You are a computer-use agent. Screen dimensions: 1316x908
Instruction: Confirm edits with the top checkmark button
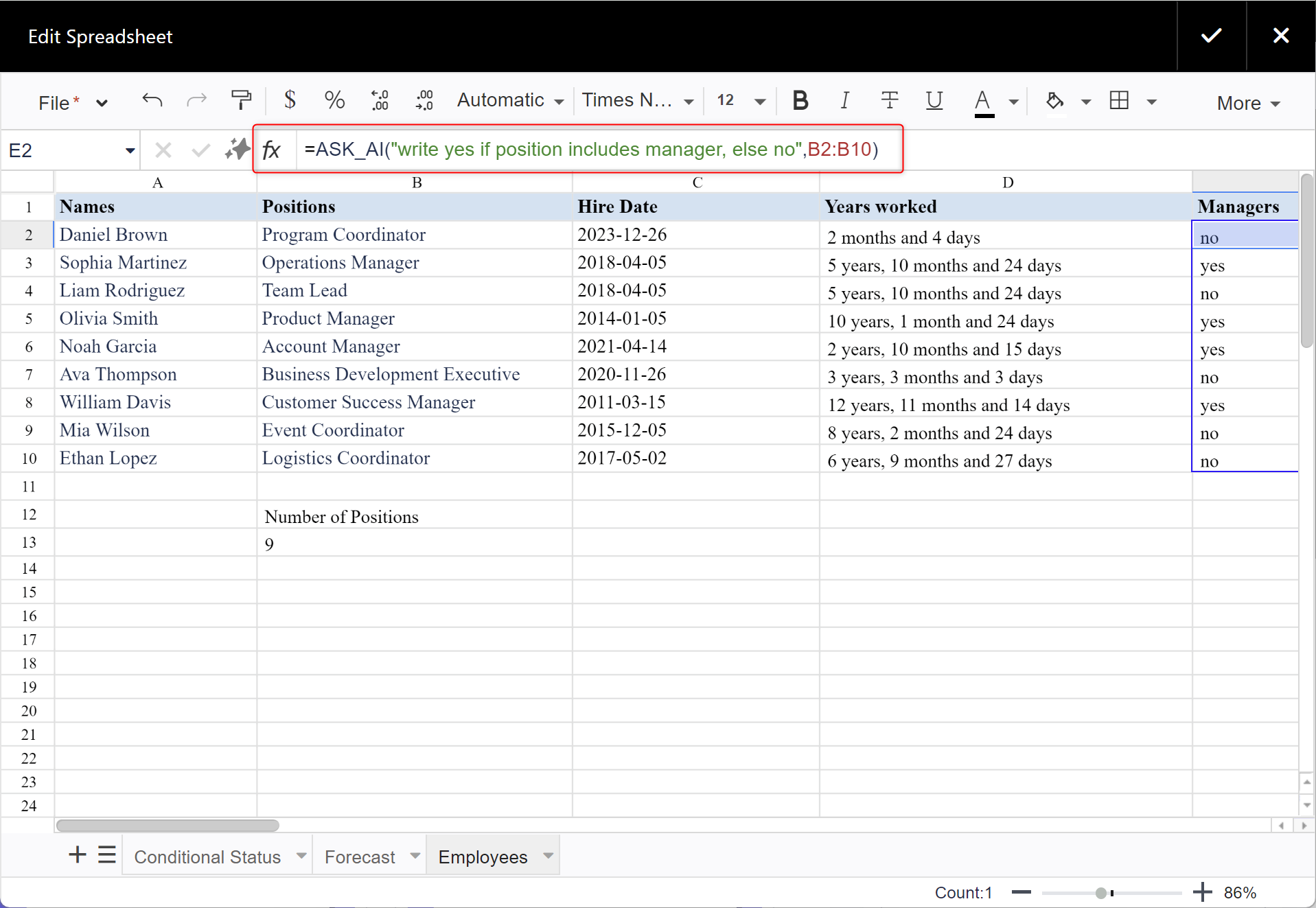pyautogui.click(x=1211, y=36)
